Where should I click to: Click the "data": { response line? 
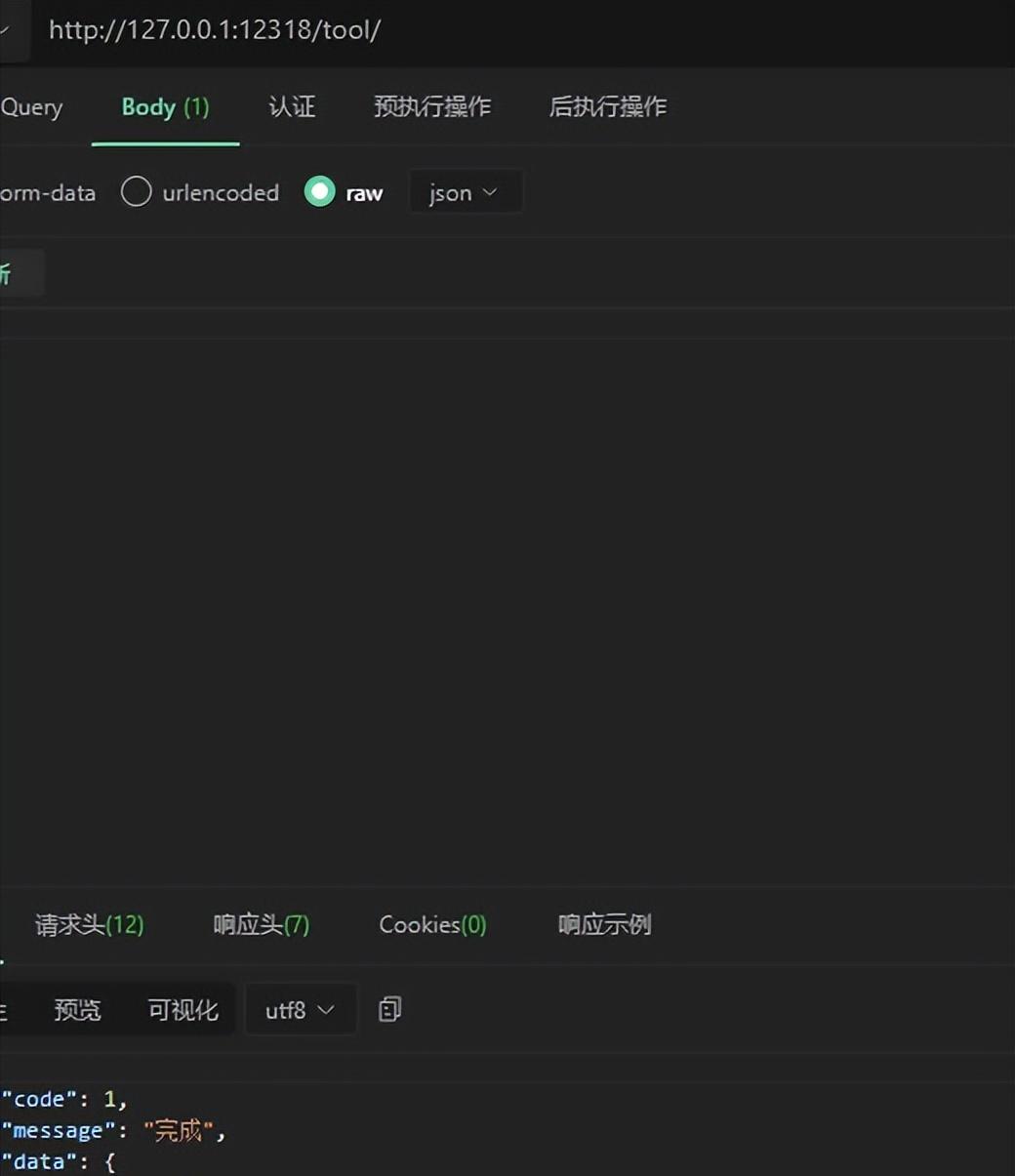tap(59, 1161)
